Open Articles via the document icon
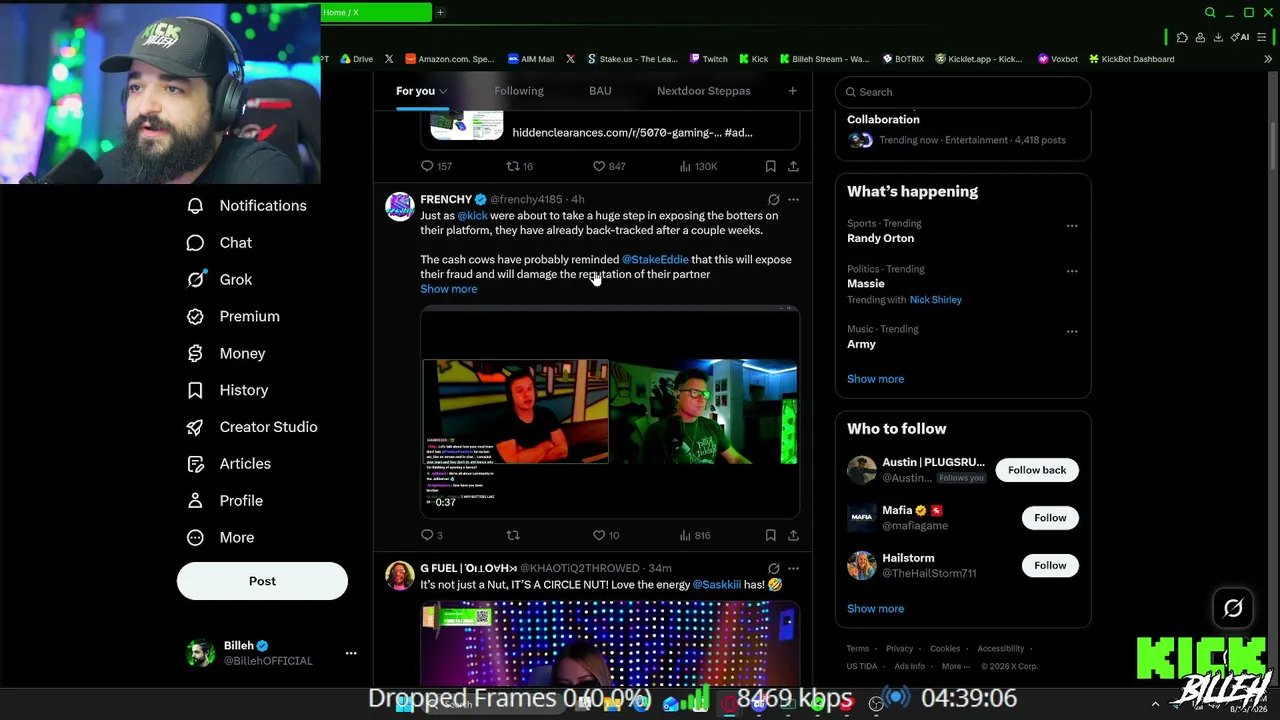 click(x=195, y=464)
